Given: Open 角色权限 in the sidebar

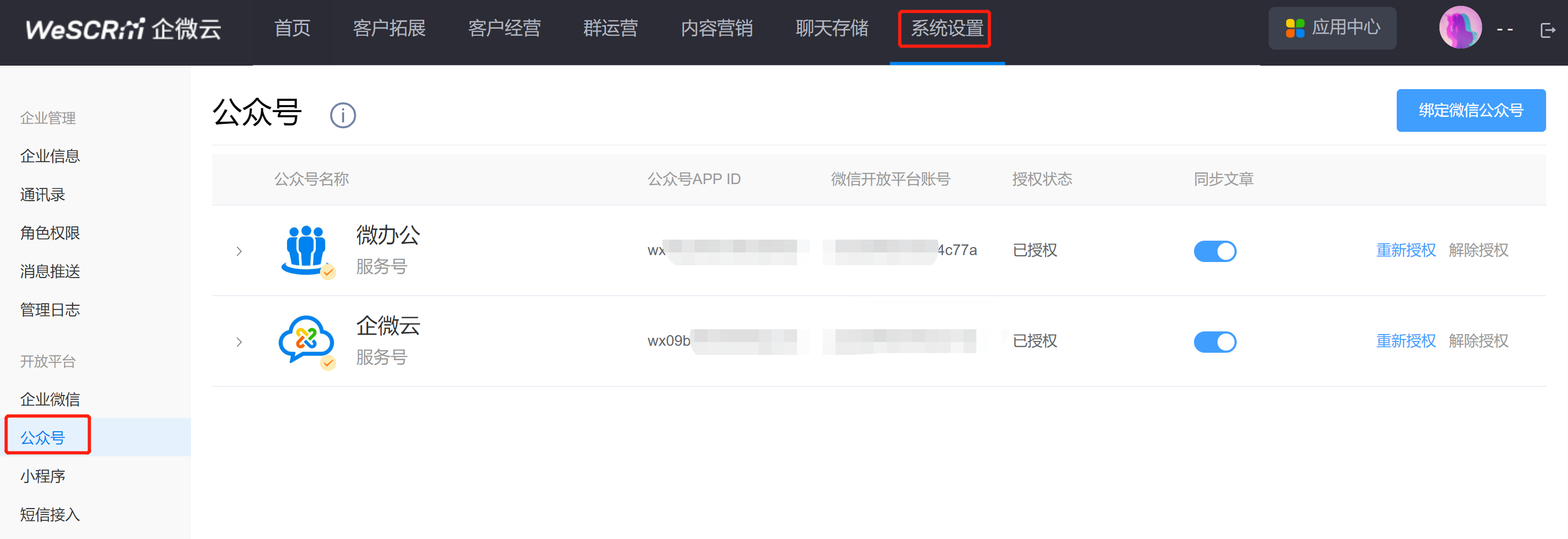Looking at the screenshot, I should (50, 233).
